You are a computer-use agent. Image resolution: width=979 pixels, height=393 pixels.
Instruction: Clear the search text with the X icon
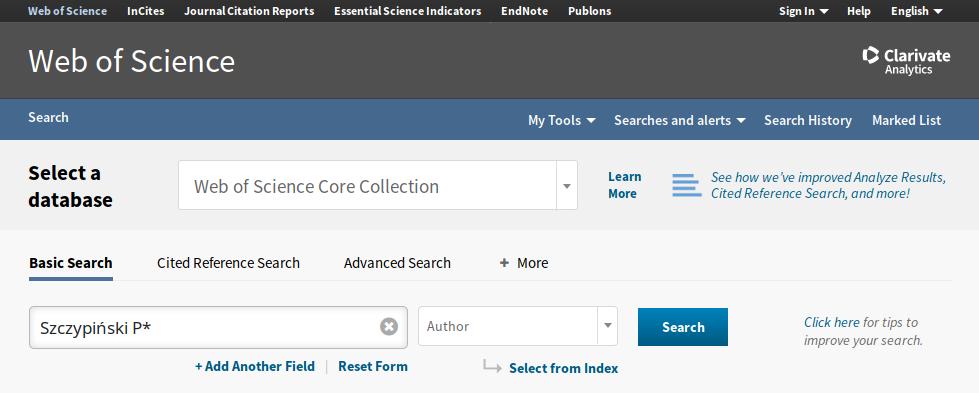[x=389, y=327]
